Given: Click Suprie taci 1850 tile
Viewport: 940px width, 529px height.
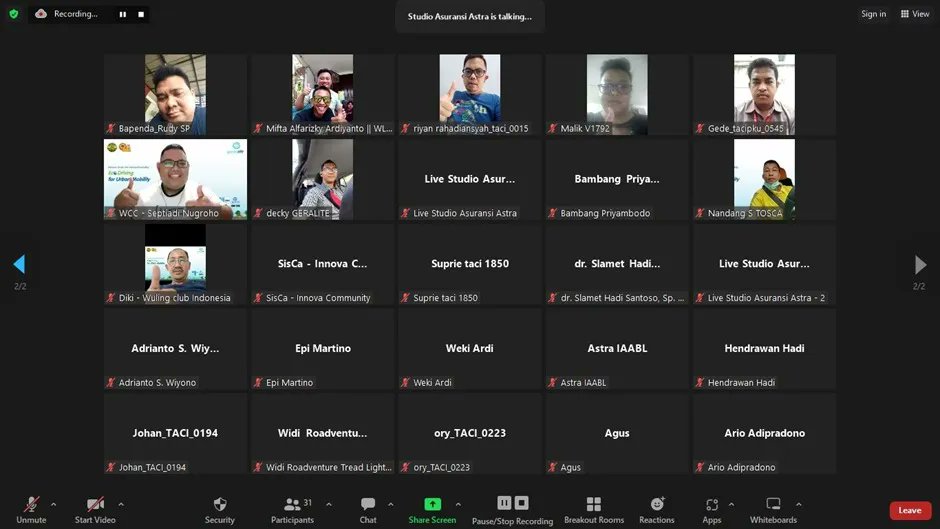Looking at the screenshot, I should click(x=470, y=264).
